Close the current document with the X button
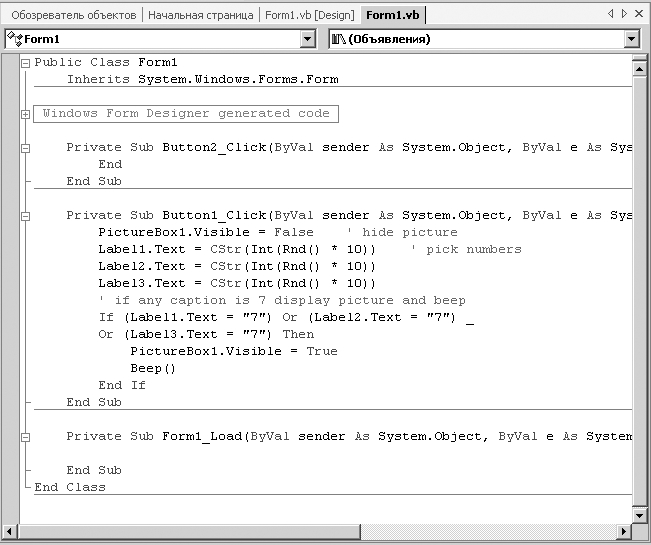The height and width of the screenshot is (545, 651). point(639,14)
